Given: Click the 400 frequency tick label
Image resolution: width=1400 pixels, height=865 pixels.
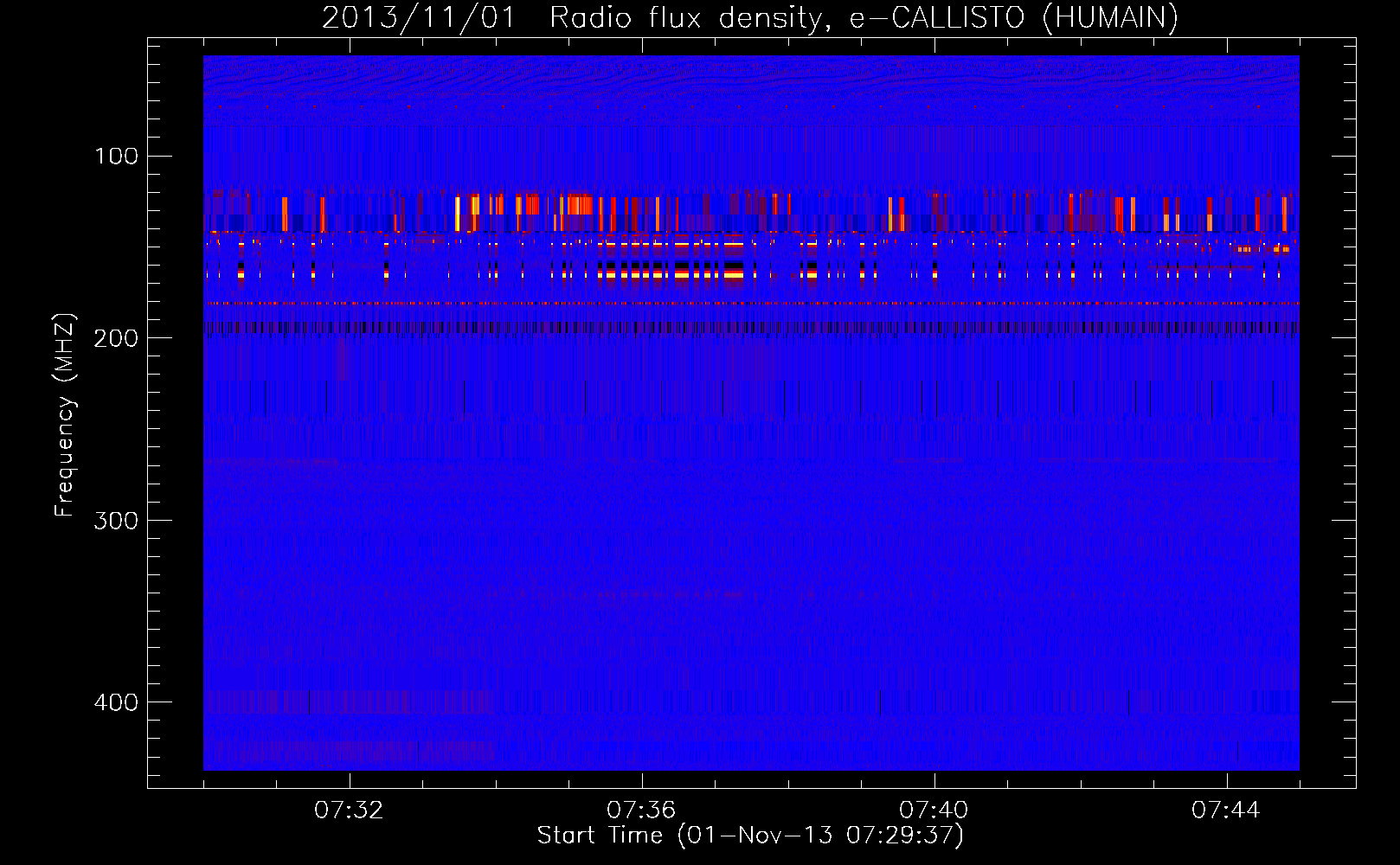Looking at the screenshot, I should [x=117, y=702].
